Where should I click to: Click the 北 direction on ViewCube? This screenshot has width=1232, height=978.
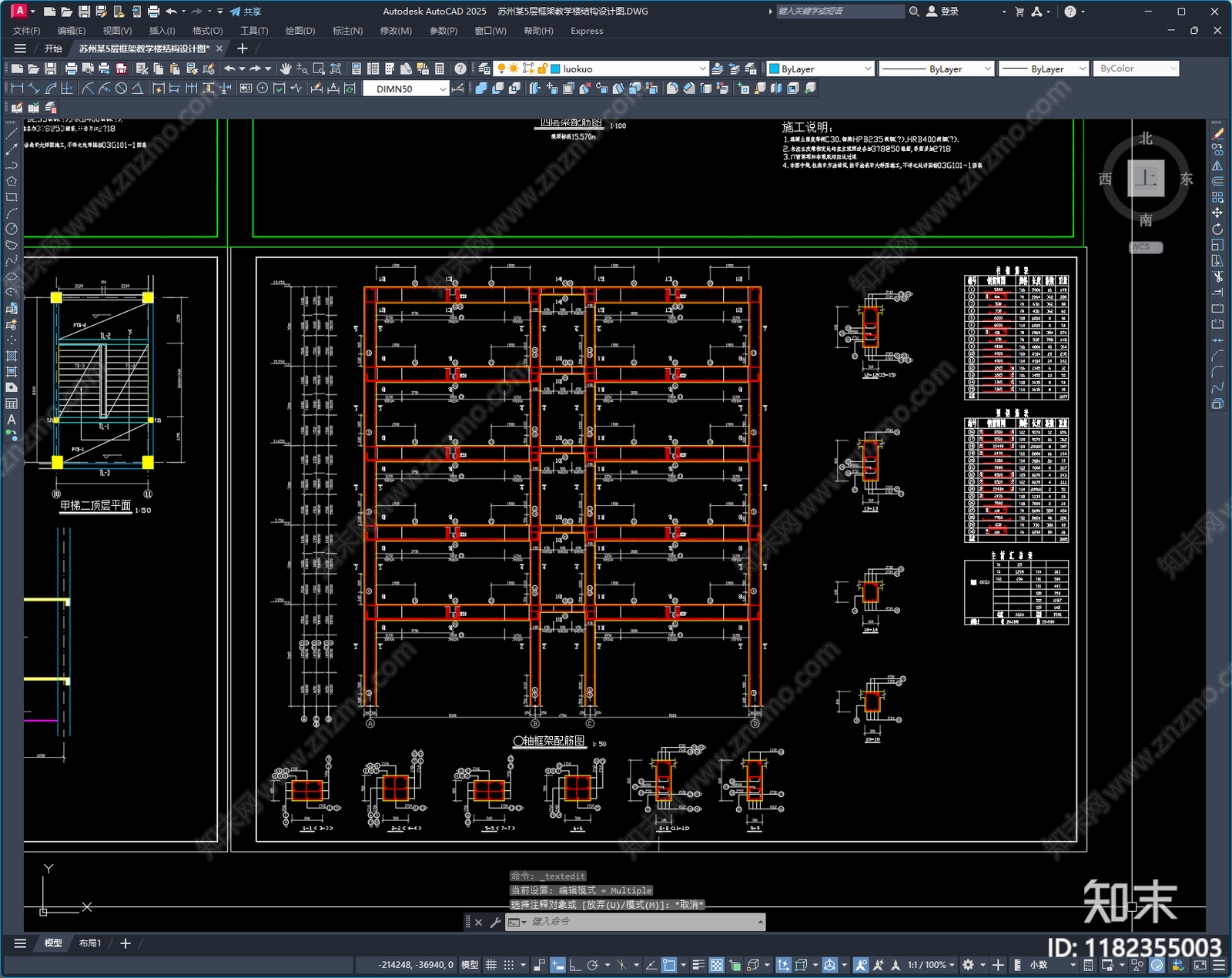pos(1146,139)
